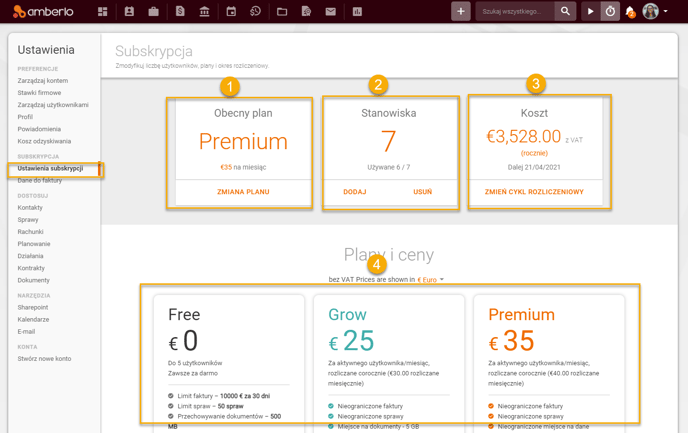Click the plus add-new button
The image size is (688, 433).
(460, 12)
